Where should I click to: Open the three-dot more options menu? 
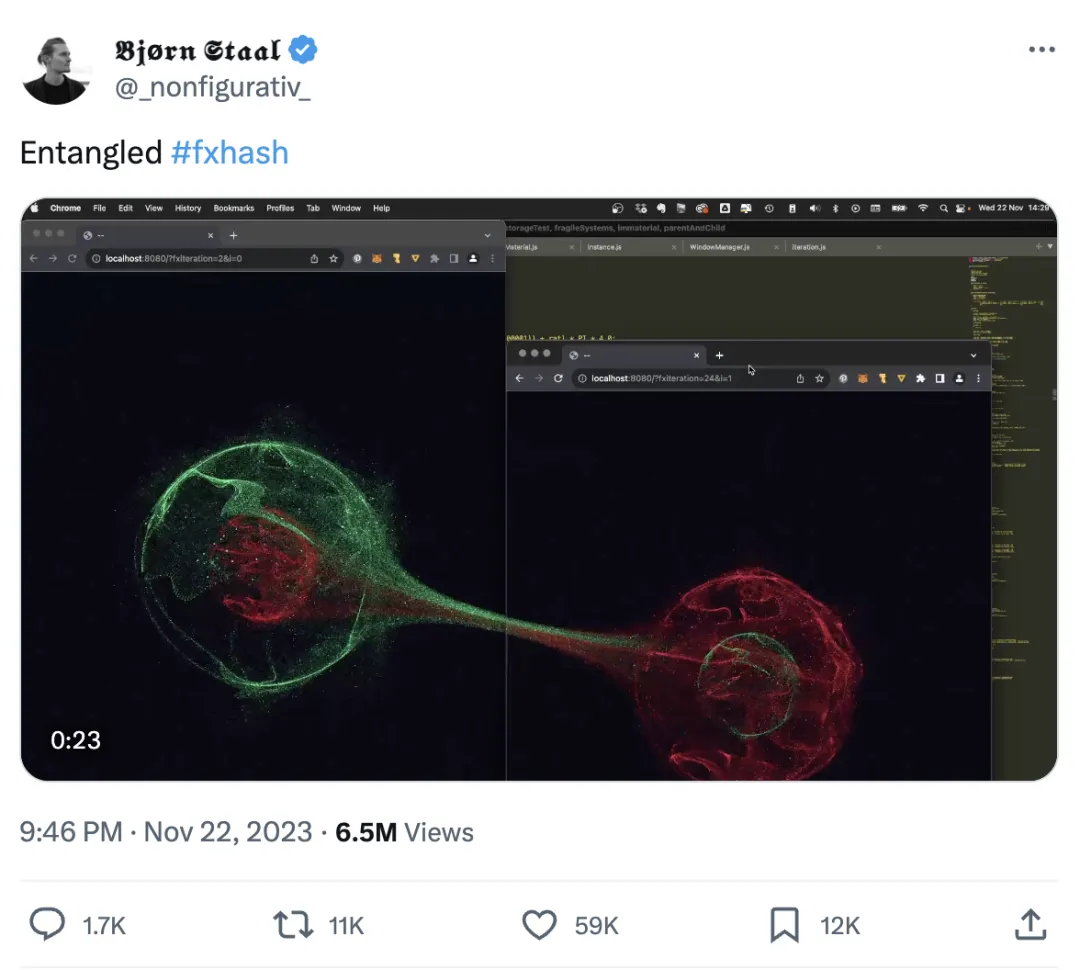click(1042, 50)
